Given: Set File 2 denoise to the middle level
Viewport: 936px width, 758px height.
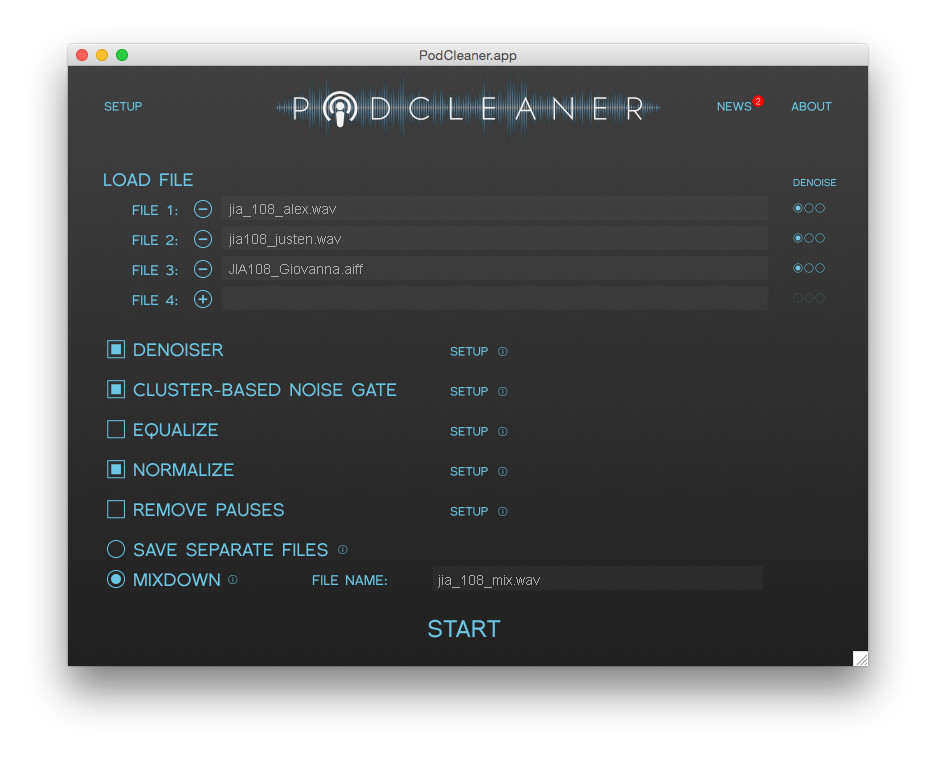Looking at the screenshot, I should tap(809, 238).
